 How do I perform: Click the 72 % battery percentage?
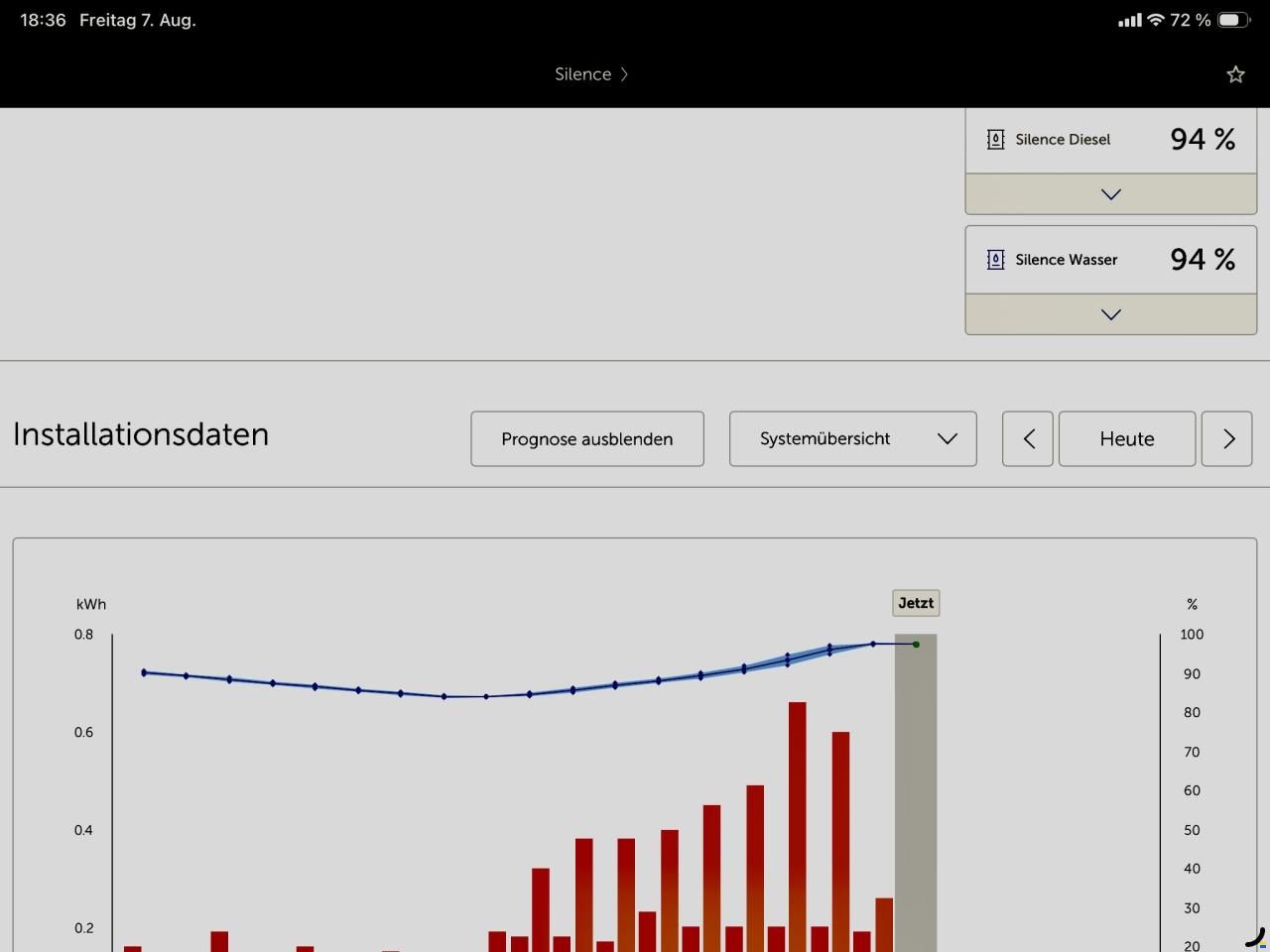1191,20
